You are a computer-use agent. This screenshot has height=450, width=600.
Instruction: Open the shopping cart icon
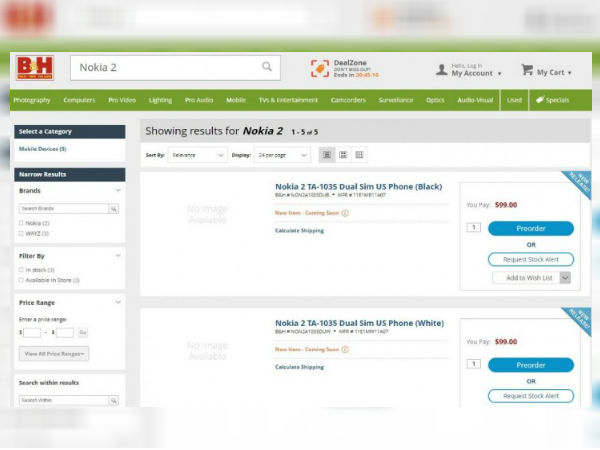click(527, 70)
